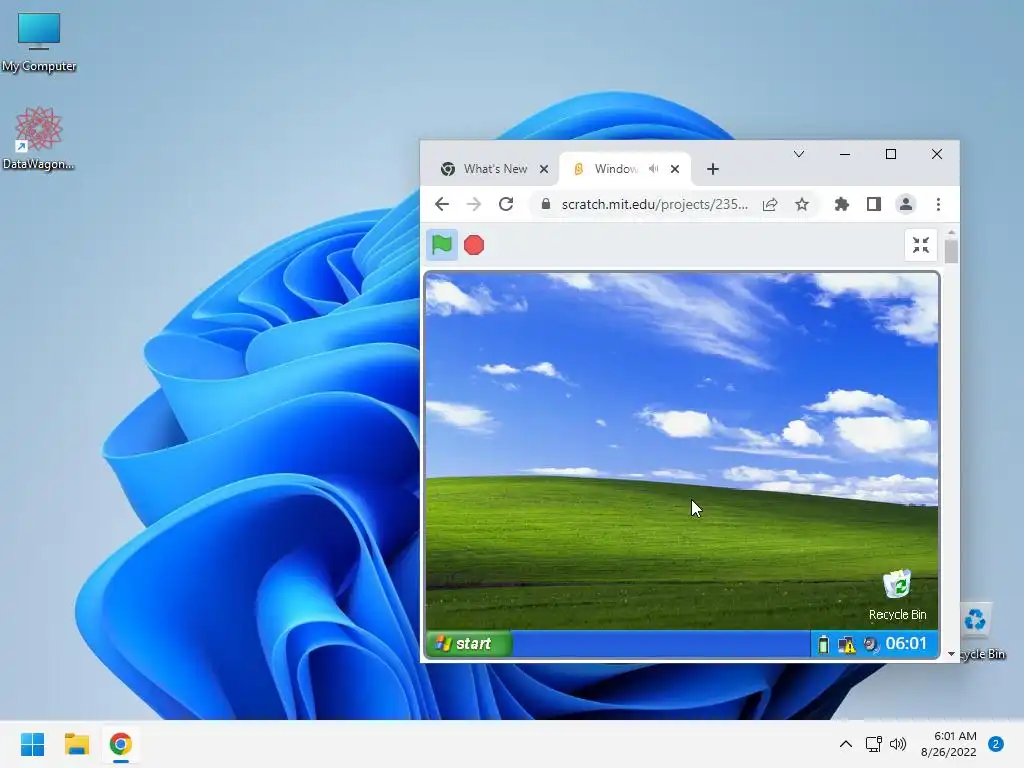Open File Explorer from the taskbar
Image resolution: width=1024 pixels, height=768 pixels.
pos(76,744)
